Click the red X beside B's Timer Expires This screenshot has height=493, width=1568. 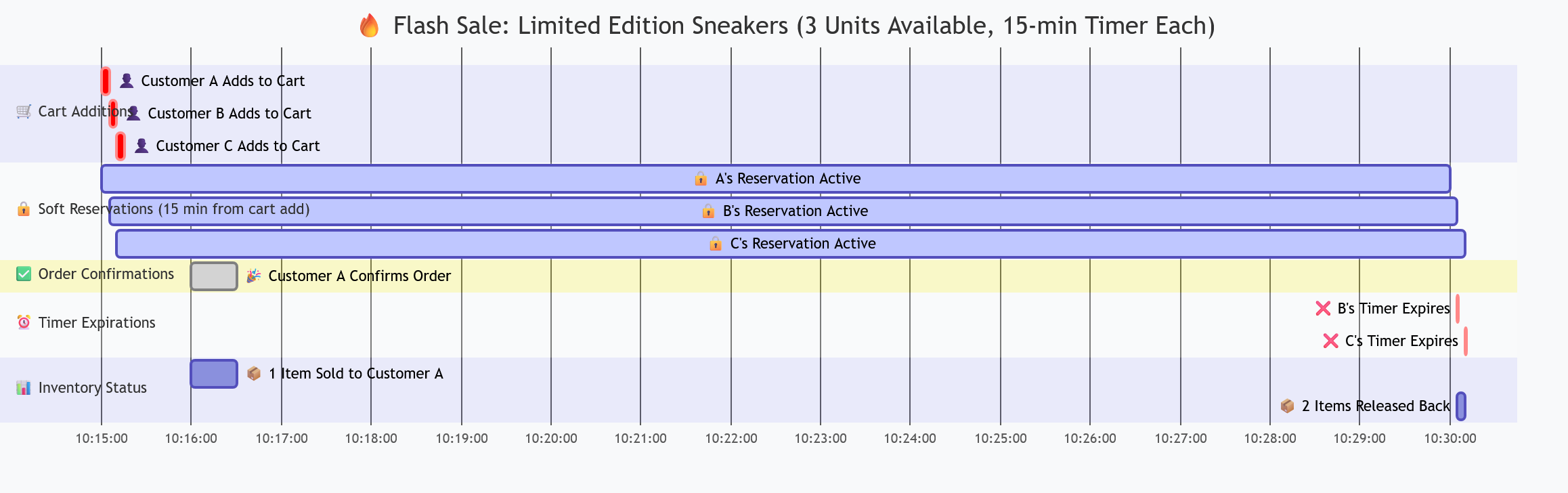[x=1323, y=309]
